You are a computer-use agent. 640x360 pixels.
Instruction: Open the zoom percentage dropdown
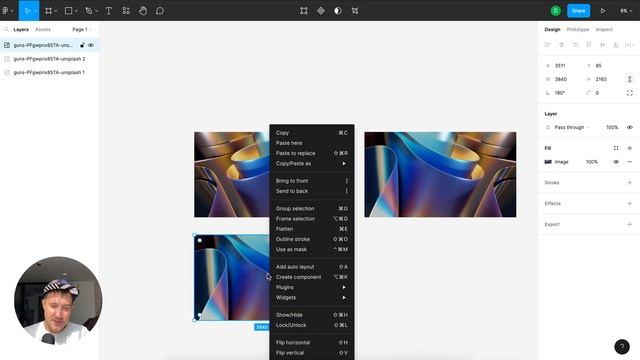coord(626,11)
